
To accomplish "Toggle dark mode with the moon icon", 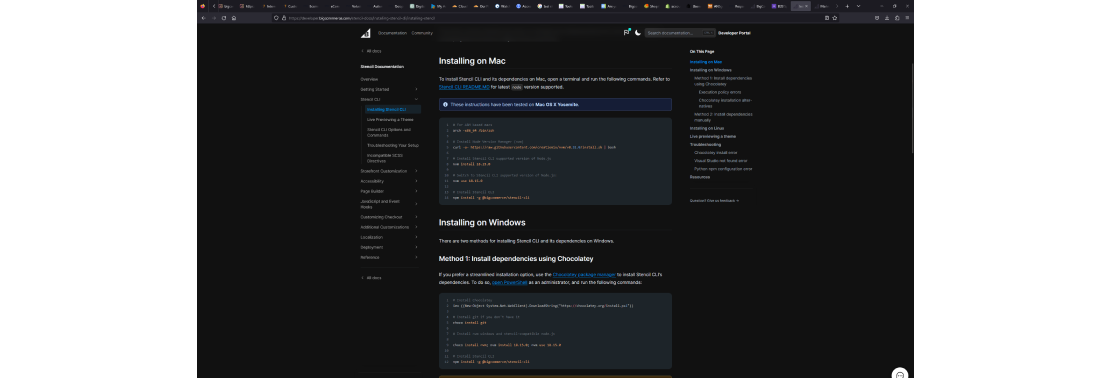I will pos(638,33).
